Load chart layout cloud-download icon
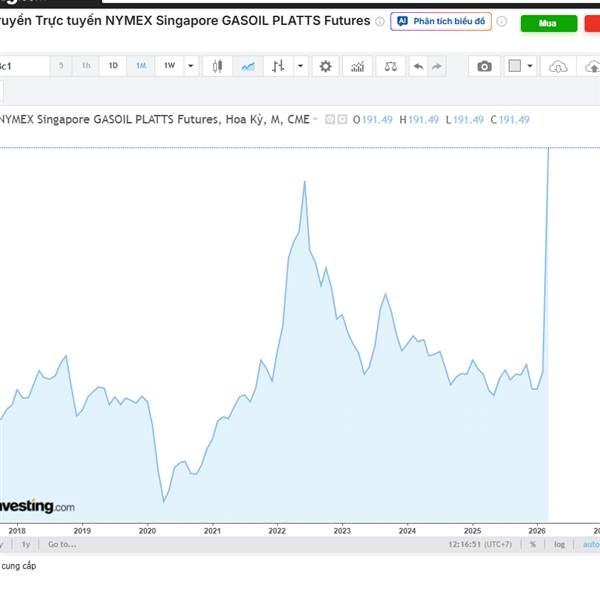The height and width of the screenshot is (600, 600). point(558,66)
